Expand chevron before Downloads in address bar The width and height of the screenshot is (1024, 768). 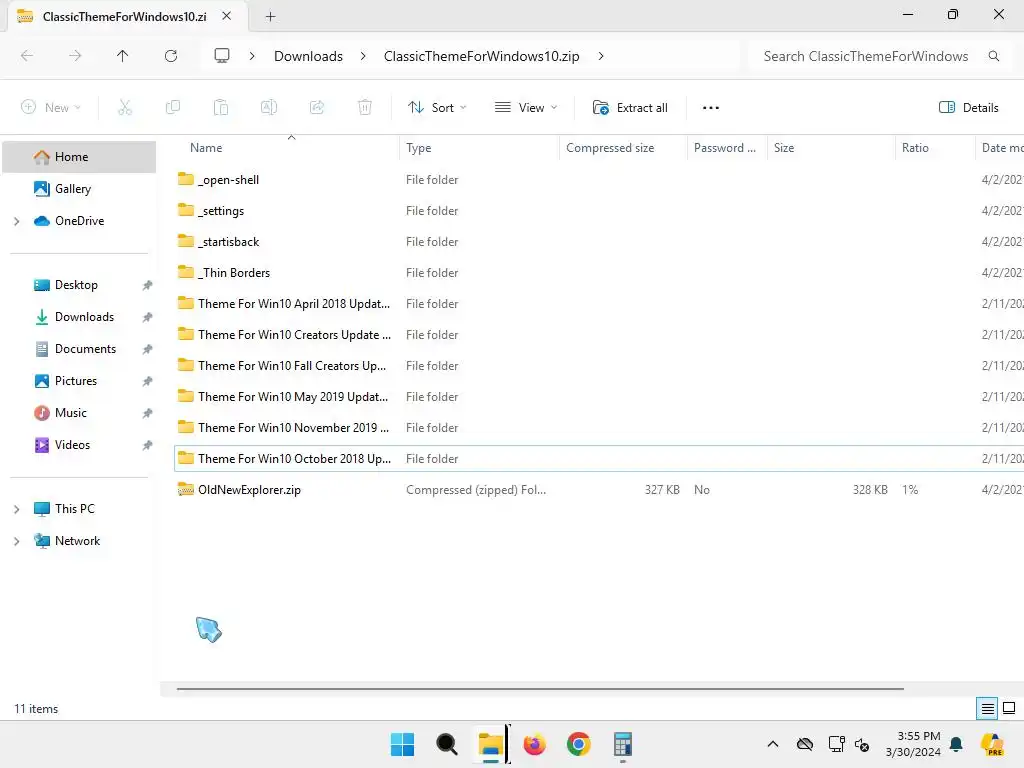(252, 56)
